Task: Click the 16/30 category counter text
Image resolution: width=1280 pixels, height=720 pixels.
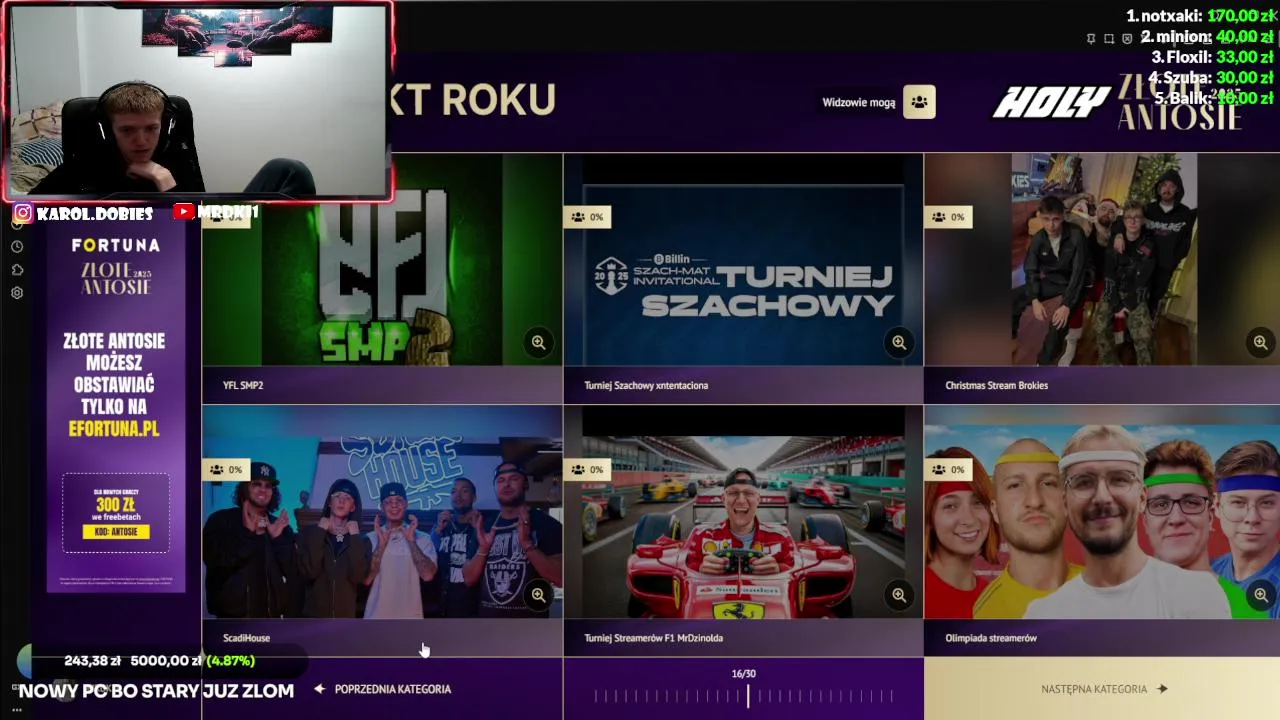Action: 743,674
